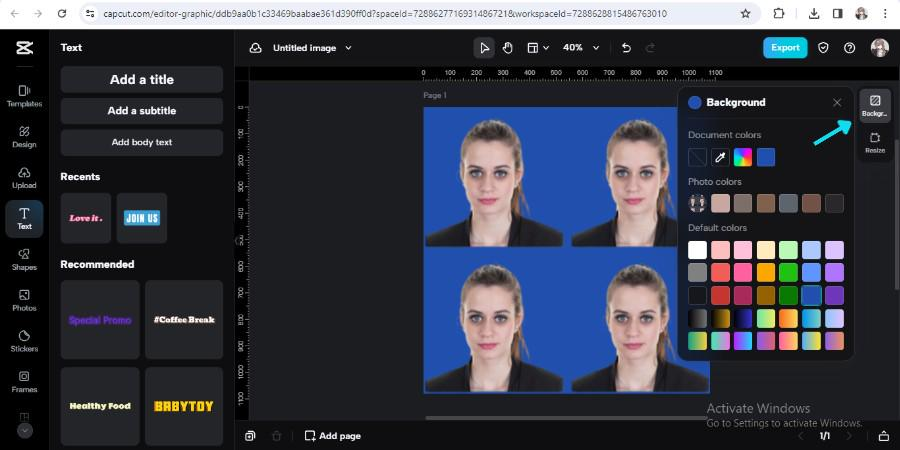Activate the eyedropper color picker
Screen dimensions: 900x450
(720, 157)
